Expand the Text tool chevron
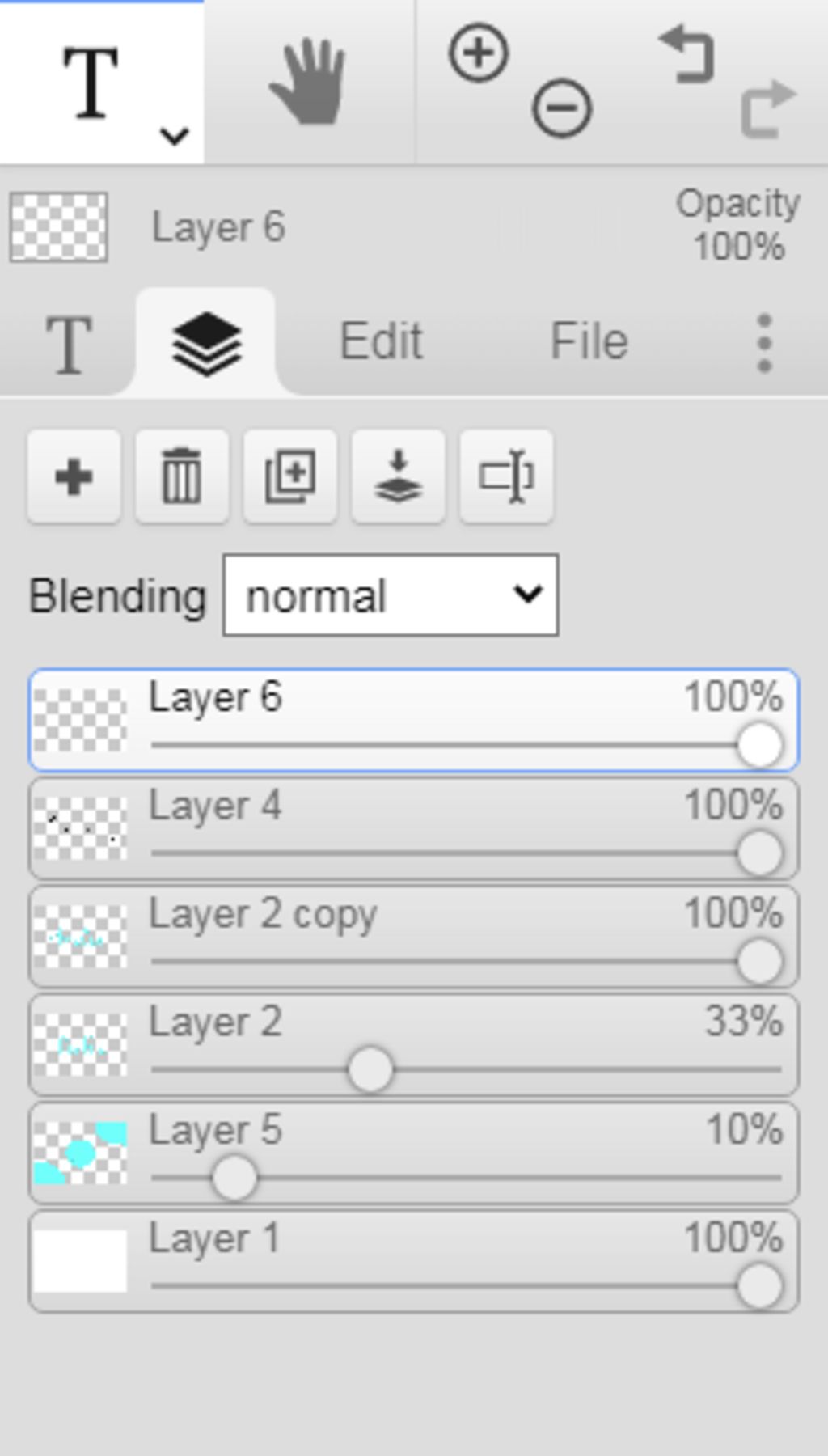Screen dimensions: 828x1456 click(x=174, y=135)
